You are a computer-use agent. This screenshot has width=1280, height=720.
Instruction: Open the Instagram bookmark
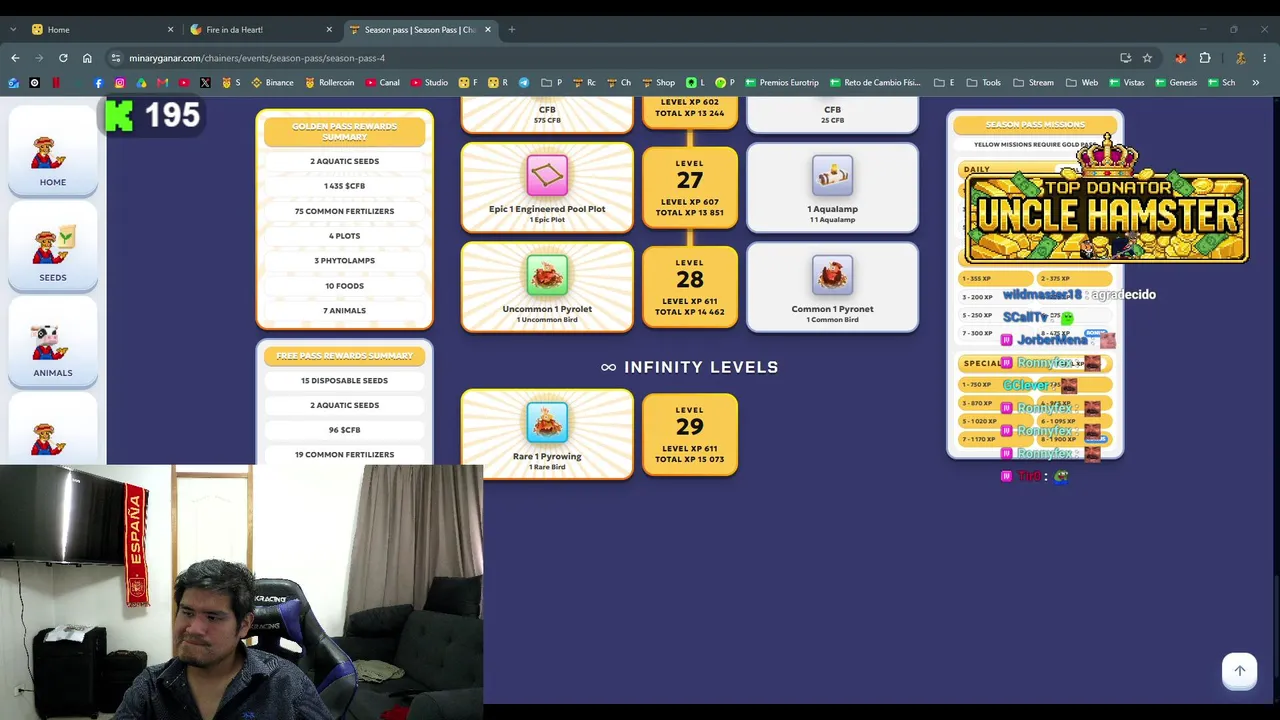tap(120, 82)
